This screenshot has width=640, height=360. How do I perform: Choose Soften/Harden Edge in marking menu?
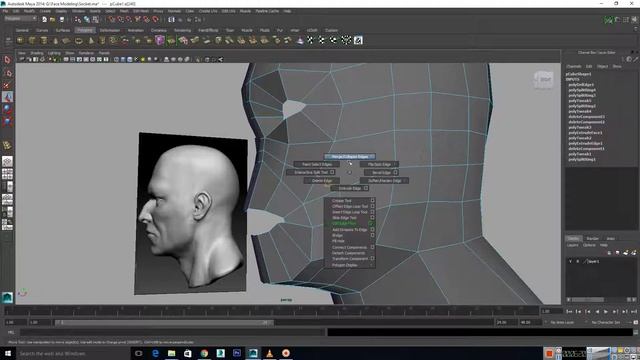384,180
